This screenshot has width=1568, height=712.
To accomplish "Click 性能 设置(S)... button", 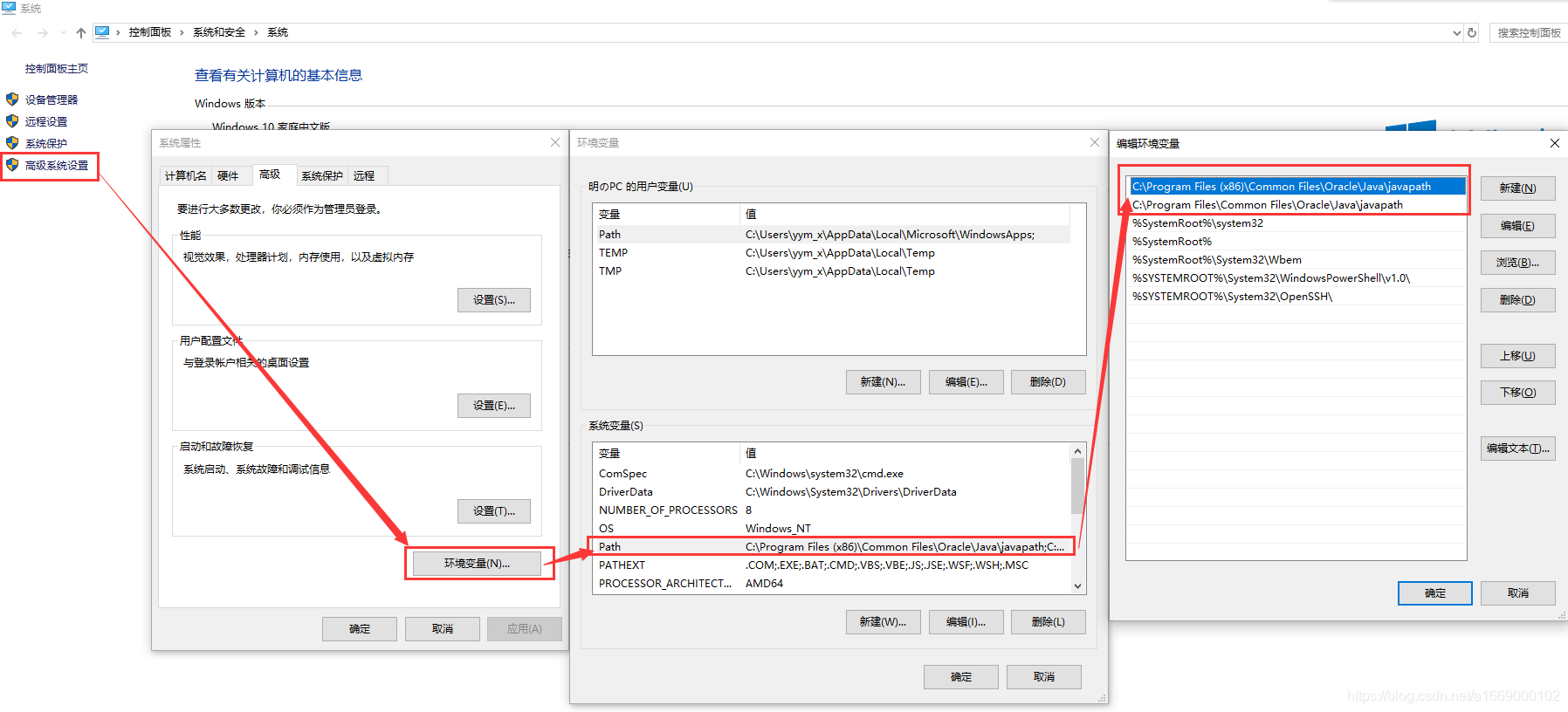I will pyautogui.click(x=494, y=300).
